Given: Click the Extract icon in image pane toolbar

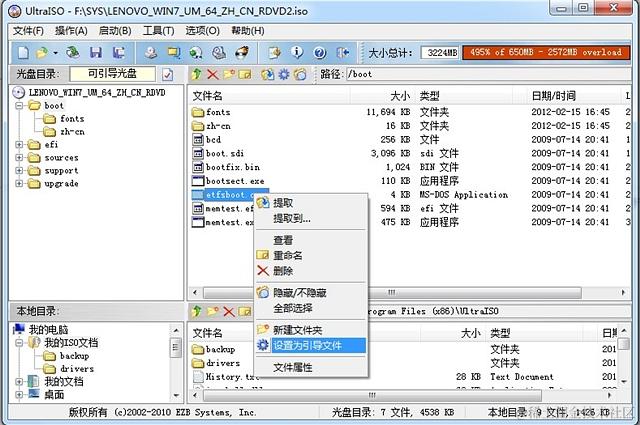Looking at the screenshot, I should [268, 74].
